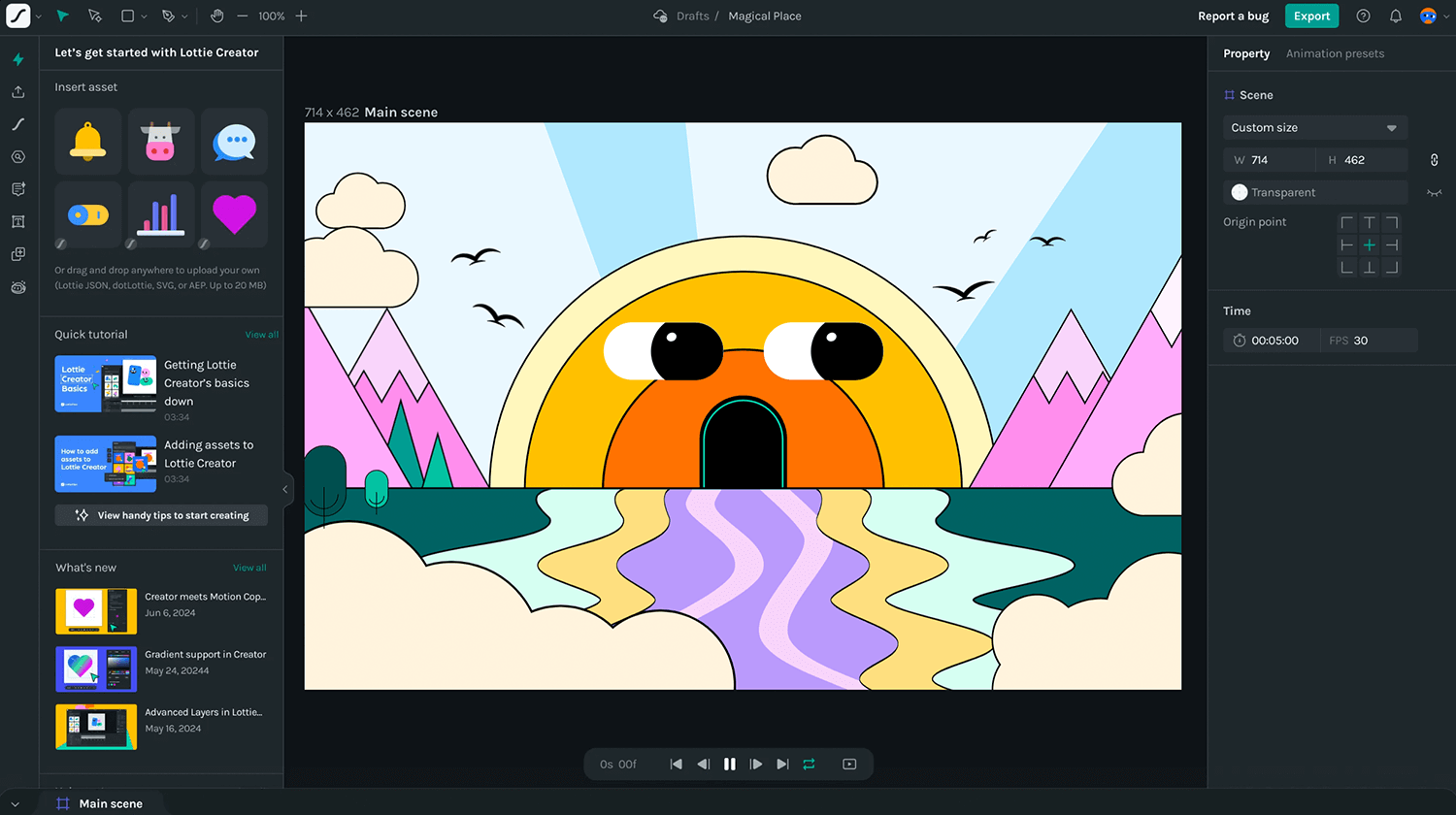Set origin point to bottom-right
The height and width of the screenshot is (815, 1456).
(x=1392, y=268)
